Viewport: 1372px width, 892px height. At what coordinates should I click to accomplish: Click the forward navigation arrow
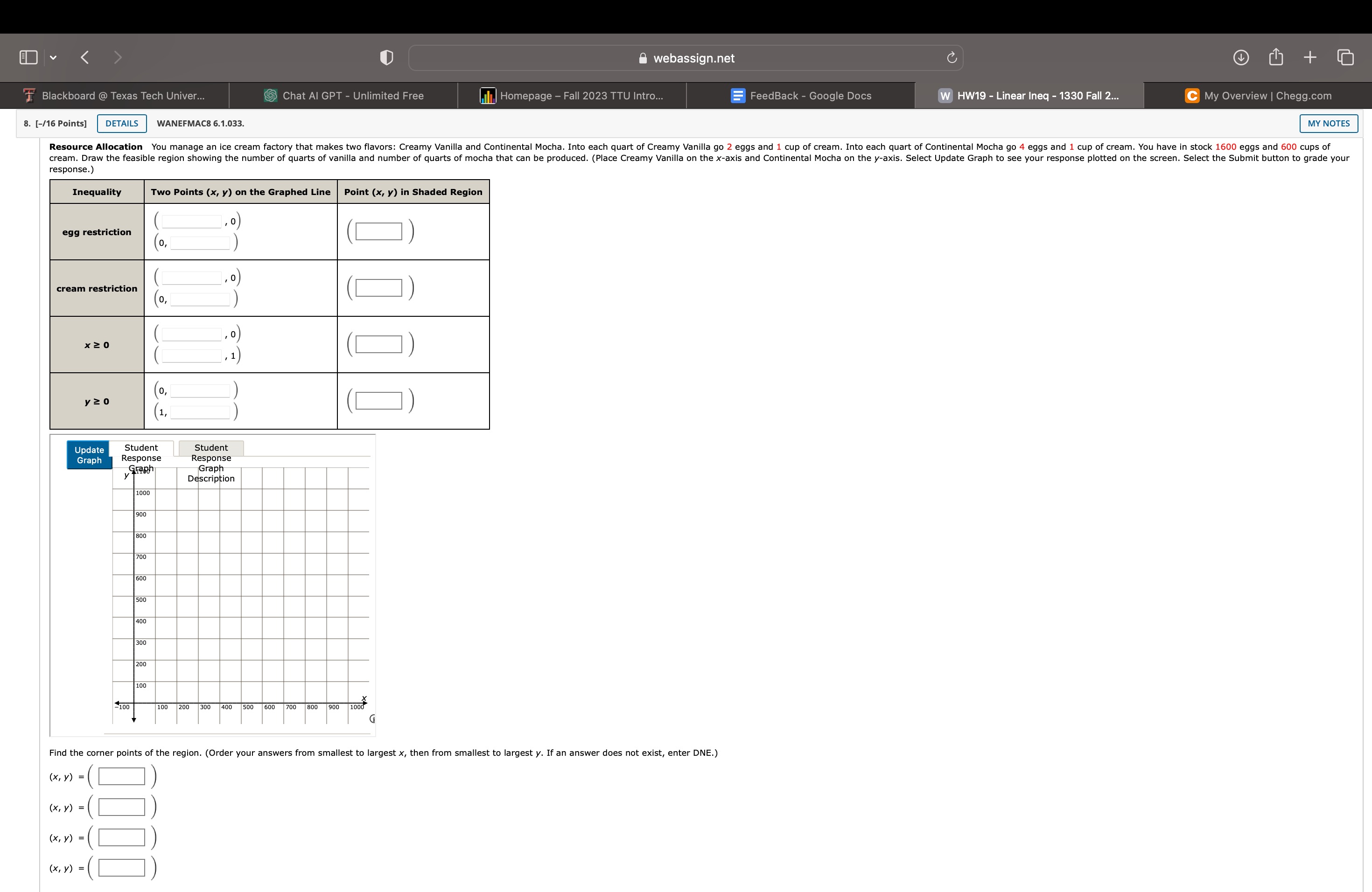click(x=118, y=57)
